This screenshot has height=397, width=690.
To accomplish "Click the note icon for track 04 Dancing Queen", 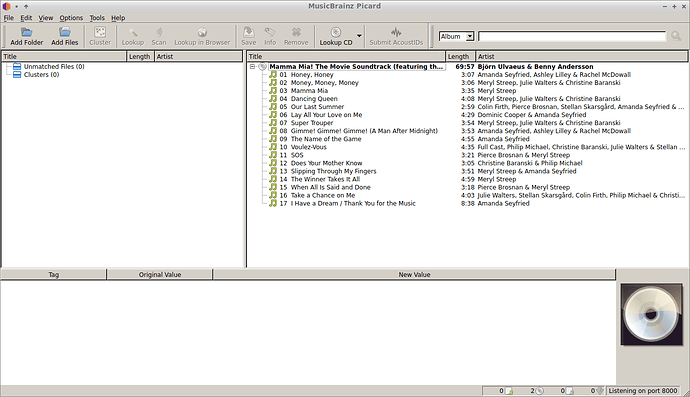I will [x=273, y=99].
